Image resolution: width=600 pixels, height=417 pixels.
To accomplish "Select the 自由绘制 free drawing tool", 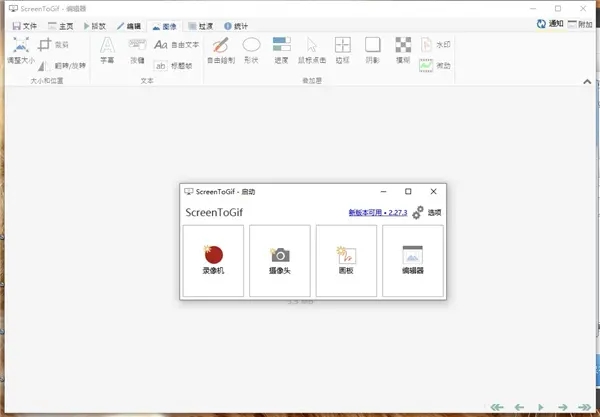I will [x=221, y=51].
